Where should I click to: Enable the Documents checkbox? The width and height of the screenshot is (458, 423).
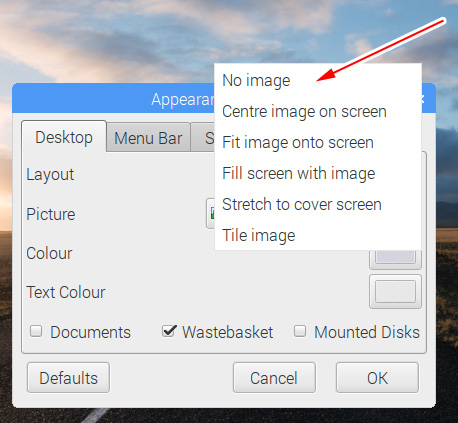click(x=36, y=332)
